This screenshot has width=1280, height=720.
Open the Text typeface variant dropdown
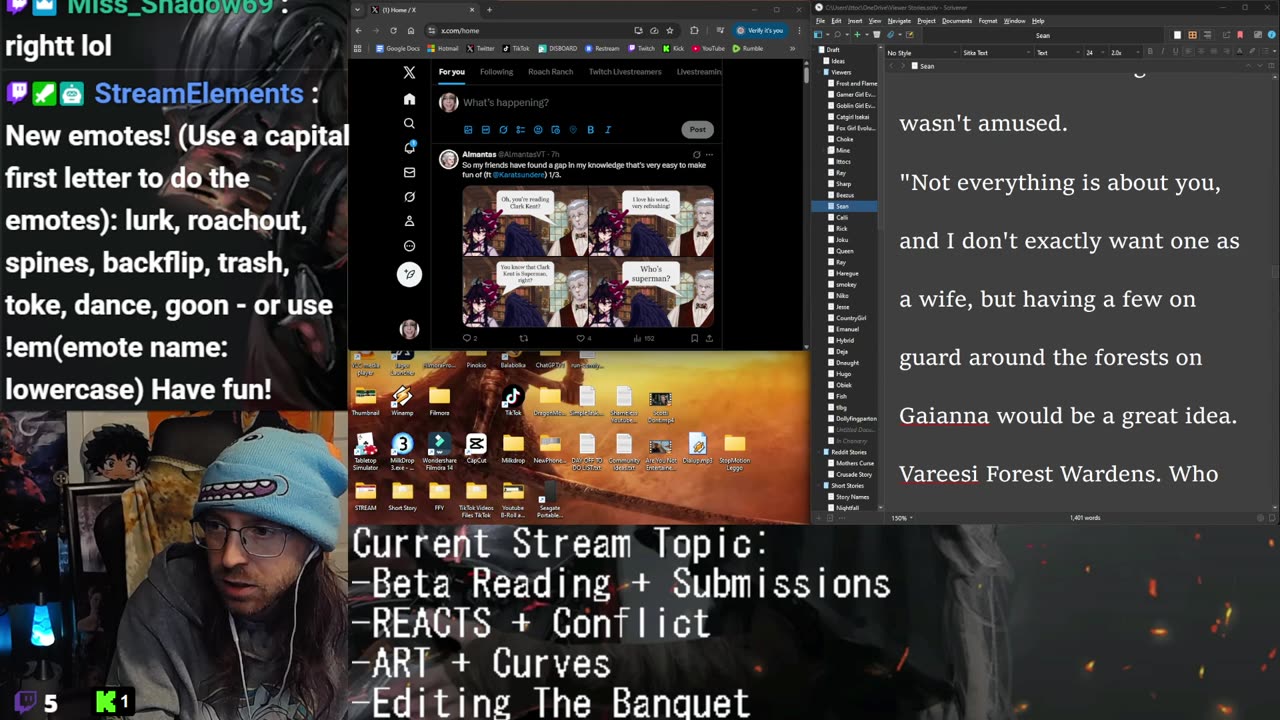(x=1057, y=53)
